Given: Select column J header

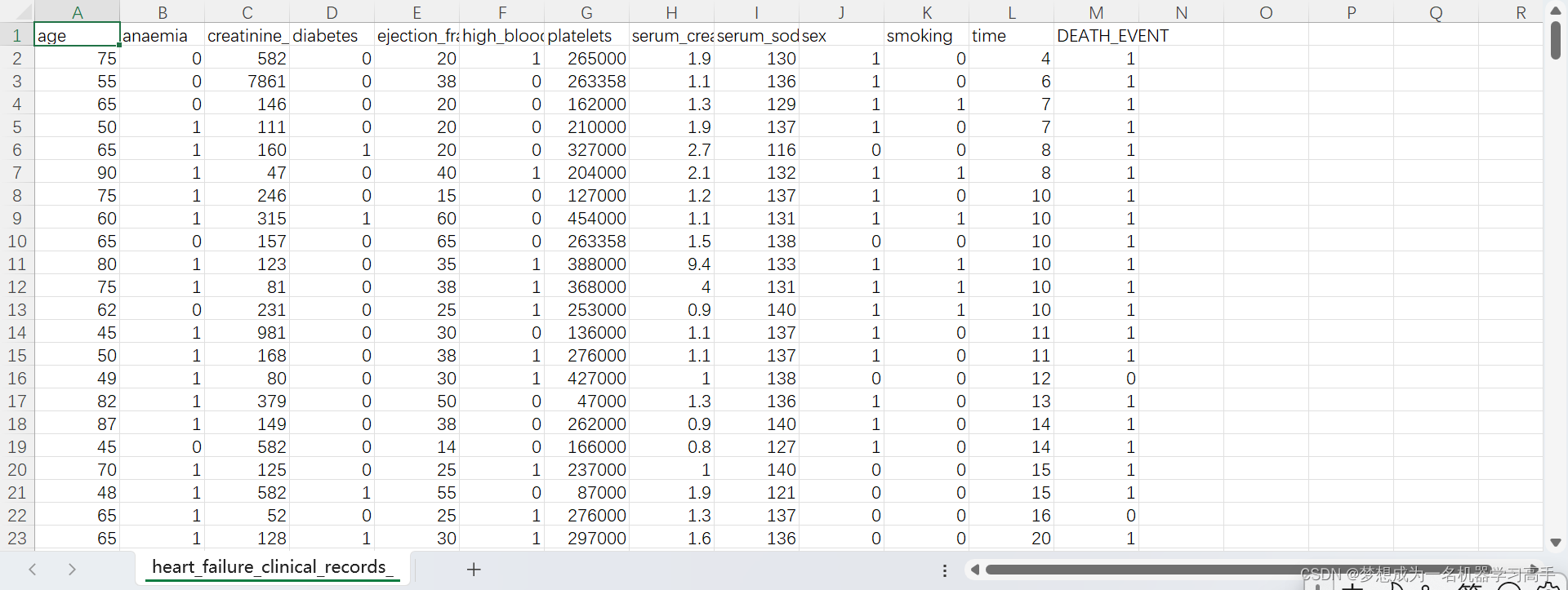Looking at the screenshot, I should tap(841, 12).
